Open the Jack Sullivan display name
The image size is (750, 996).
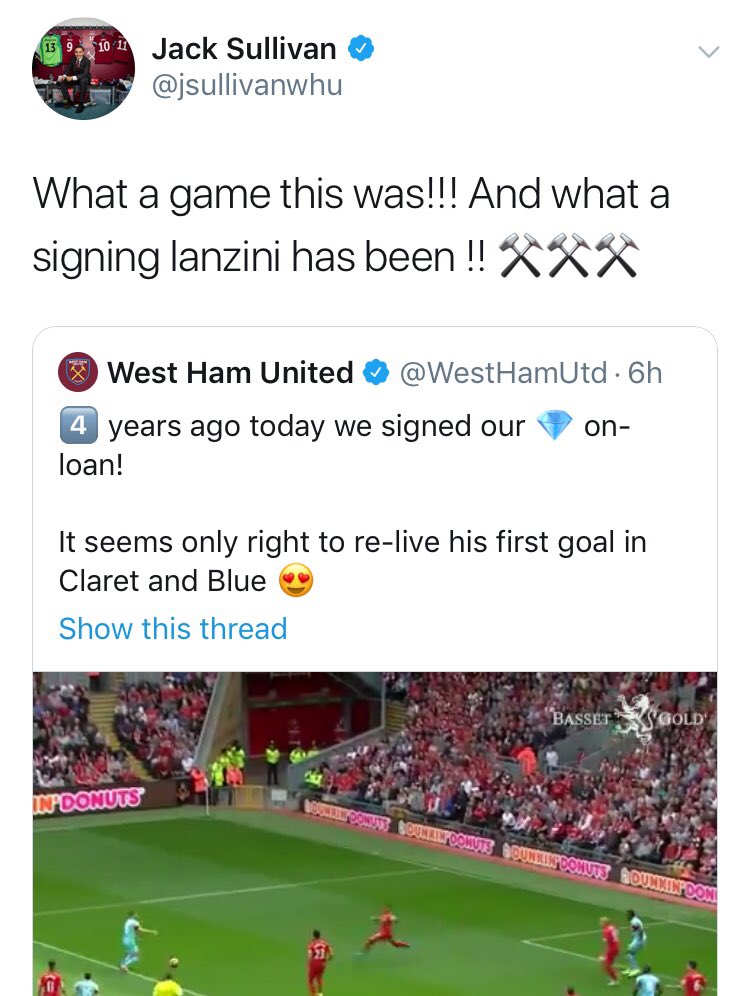[244, 49]
